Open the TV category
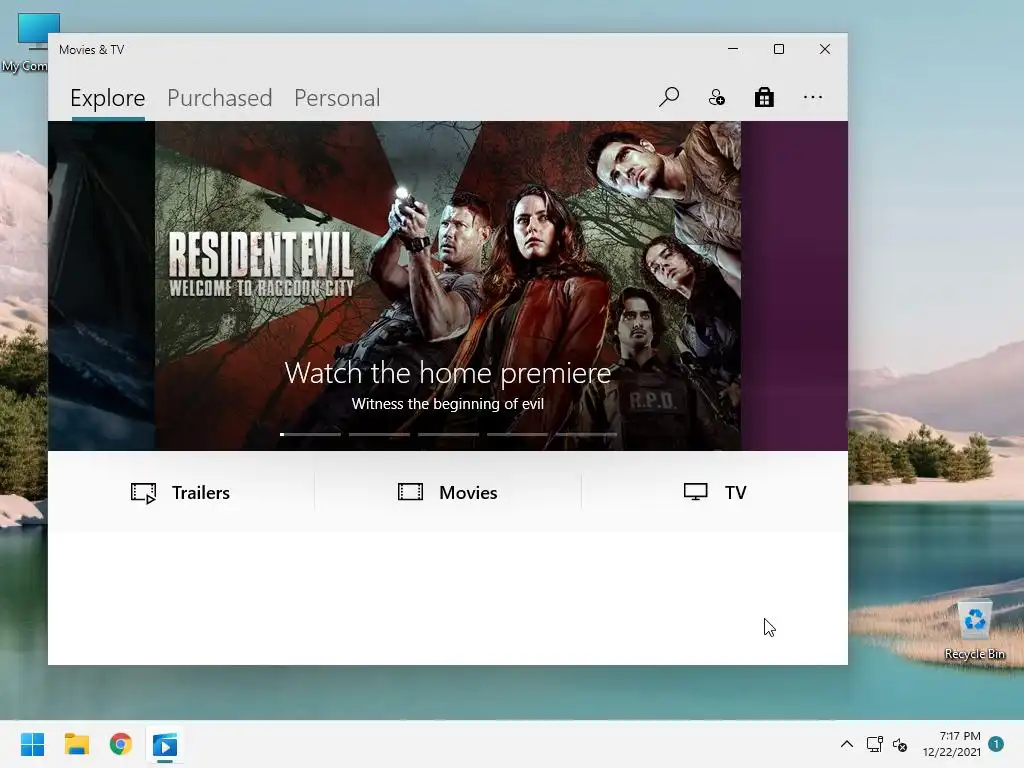 715,492
